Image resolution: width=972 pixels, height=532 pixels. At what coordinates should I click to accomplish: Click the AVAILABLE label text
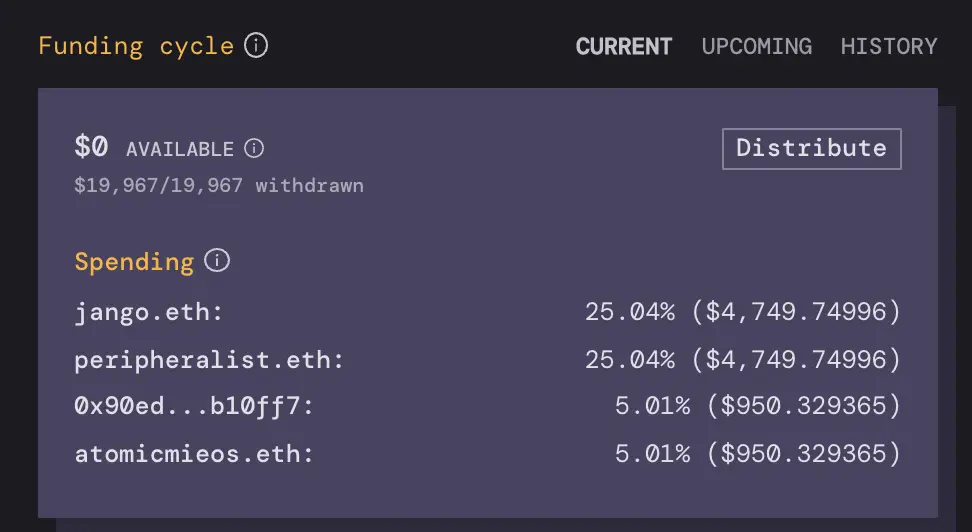(x=180, y=150)
